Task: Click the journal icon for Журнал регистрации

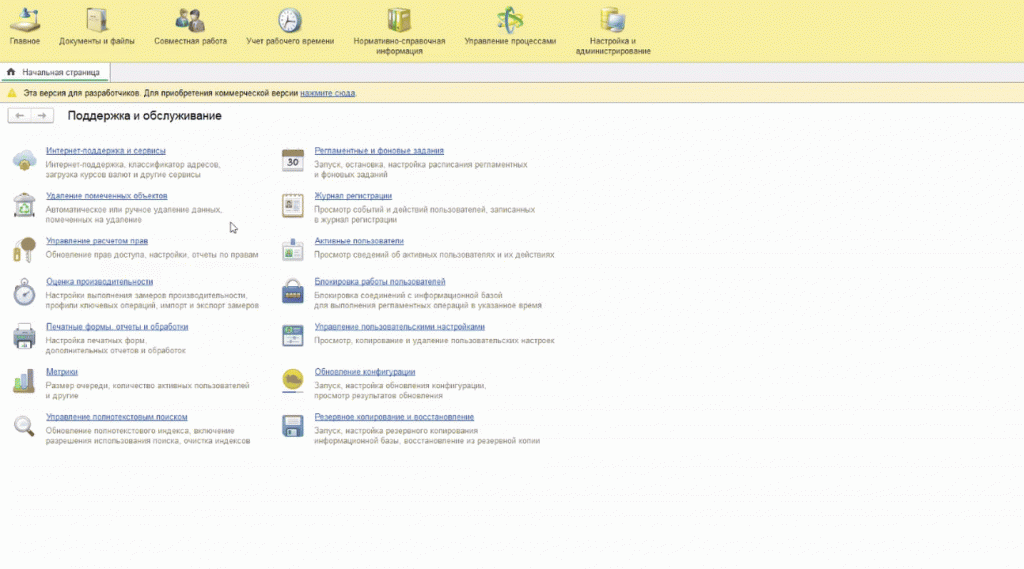Action: pos(293,205)
